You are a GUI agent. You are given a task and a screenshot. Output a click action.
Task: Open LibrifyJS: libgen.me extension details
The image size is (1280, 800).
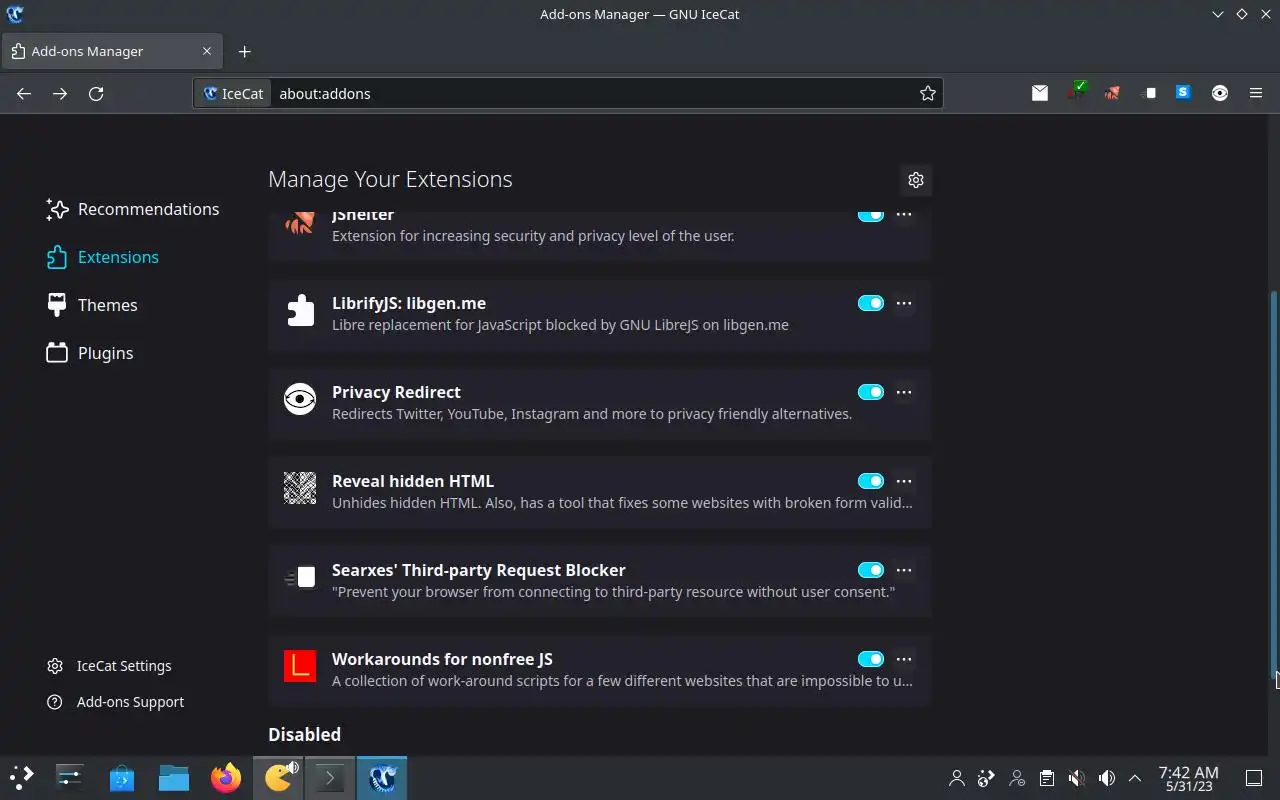600,314
